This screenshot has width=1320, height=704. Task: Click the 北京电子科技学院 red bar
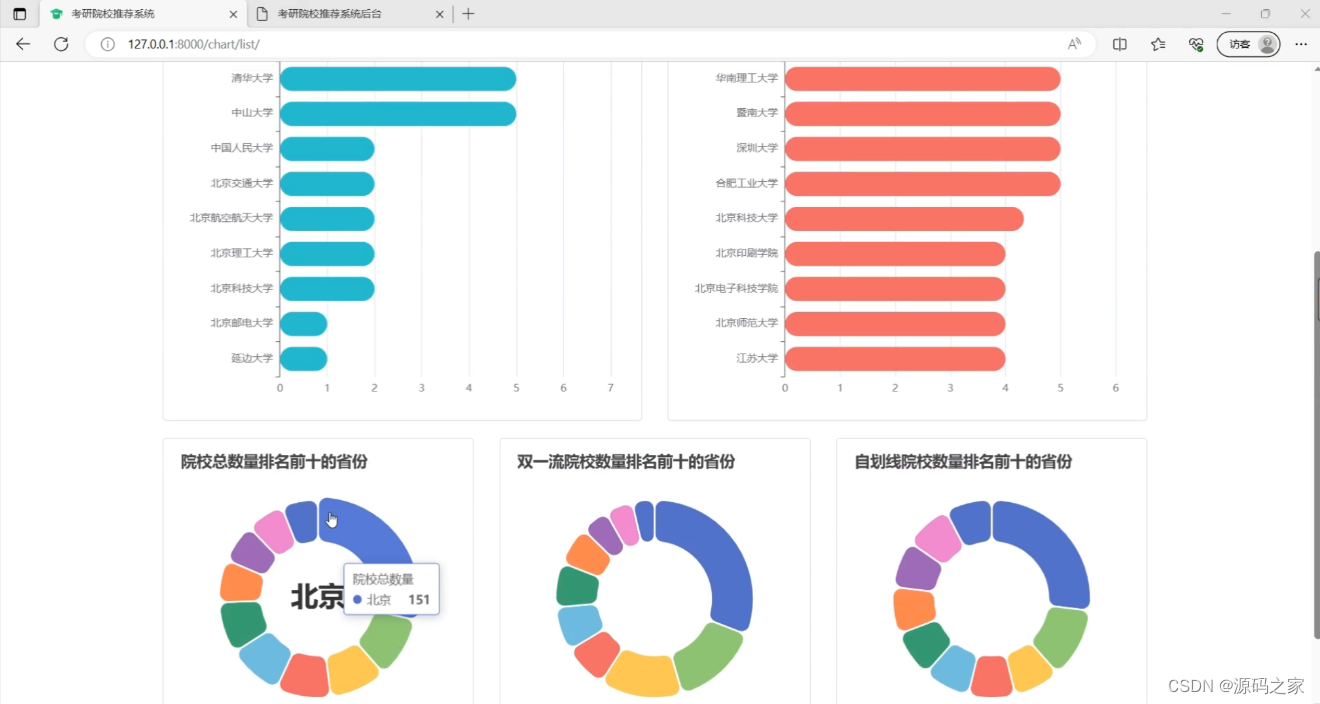pos(895,289)
